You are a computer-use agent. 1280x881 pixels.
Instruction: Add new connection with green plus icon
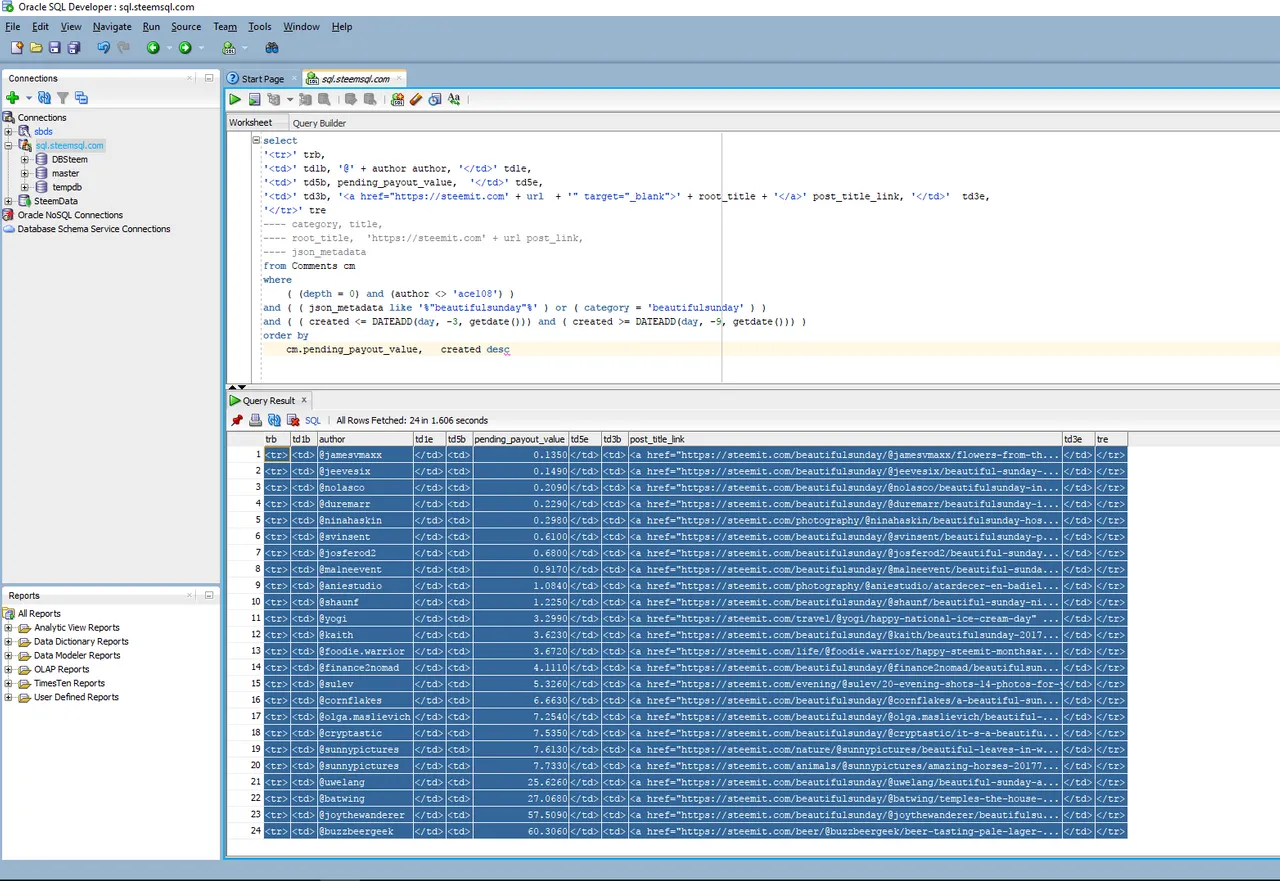point(12,98)
